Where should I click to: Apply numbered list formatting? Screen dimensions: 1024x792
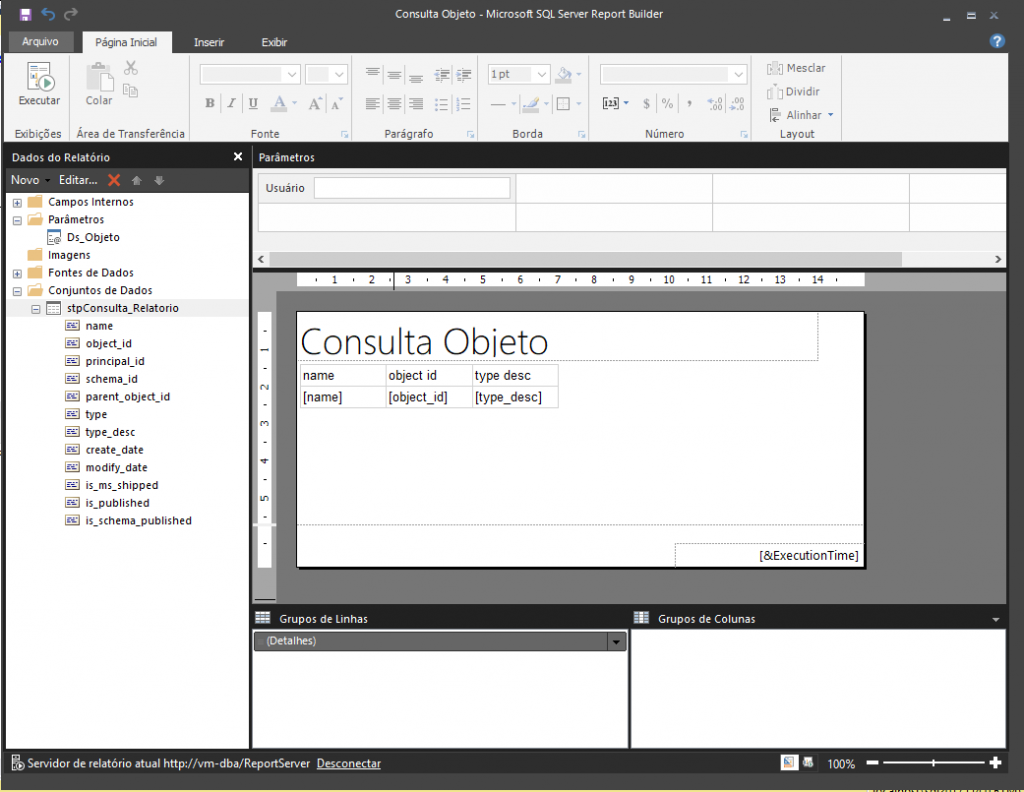pos(463,103)
